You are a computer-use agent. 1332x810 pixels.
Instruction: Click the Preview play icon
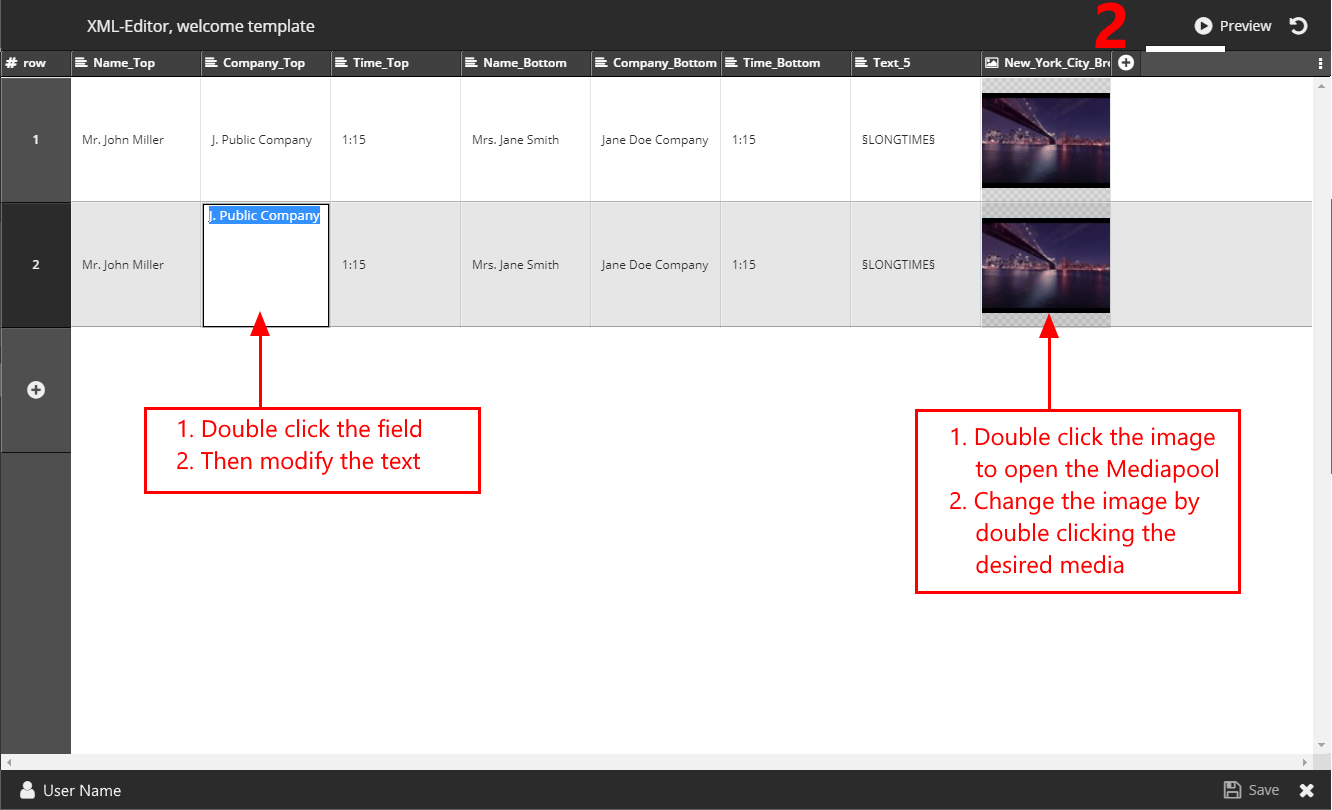(1203, 26)
